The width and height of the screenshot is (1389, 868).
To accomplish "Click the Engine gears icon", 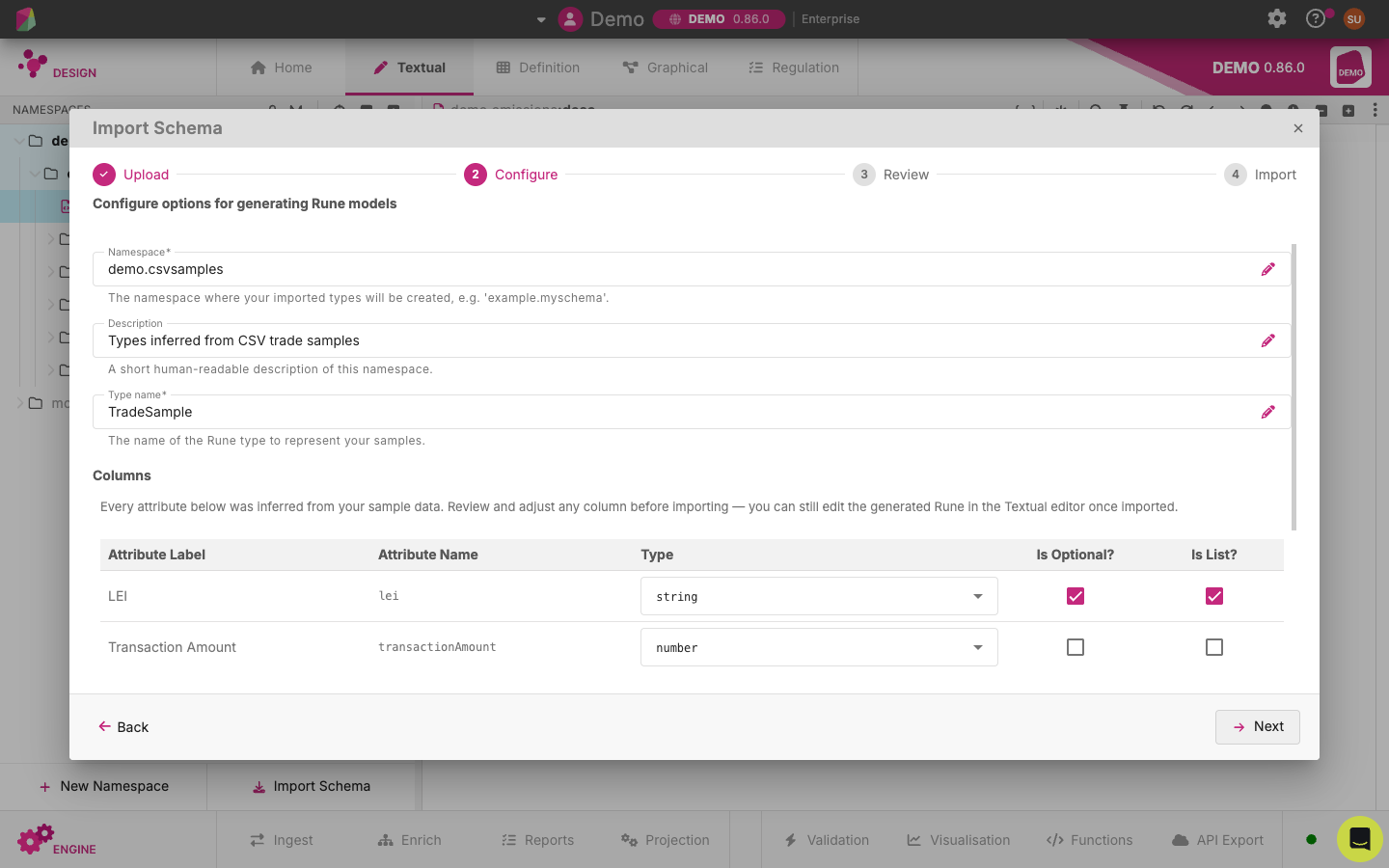I will (36, 839).
